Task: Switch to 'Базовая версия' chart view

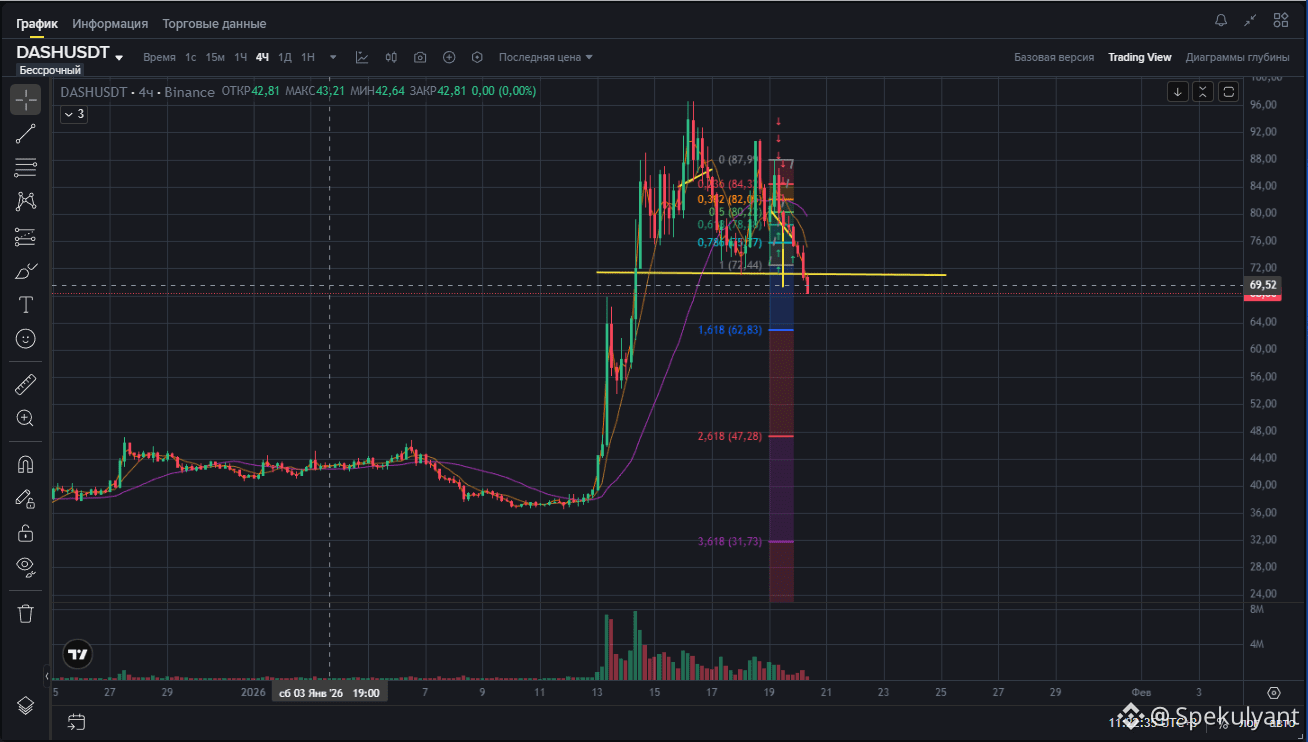Action: (x=1054, y=57)
